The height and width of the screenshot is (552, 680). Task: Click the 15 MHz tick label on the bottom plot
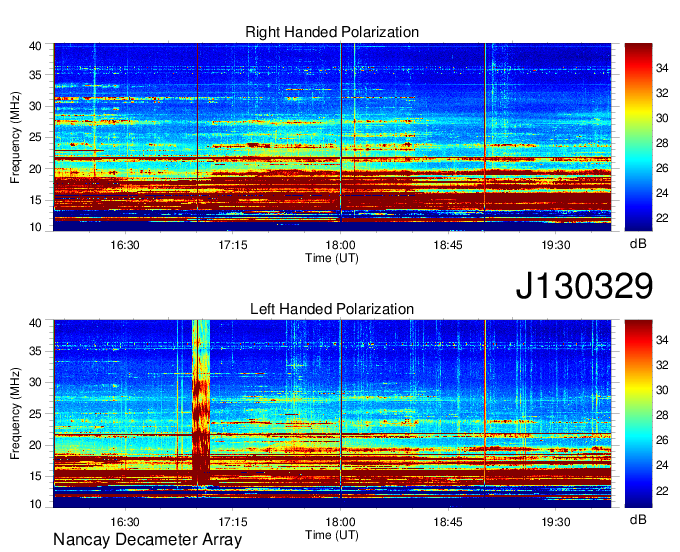(35, 477)
